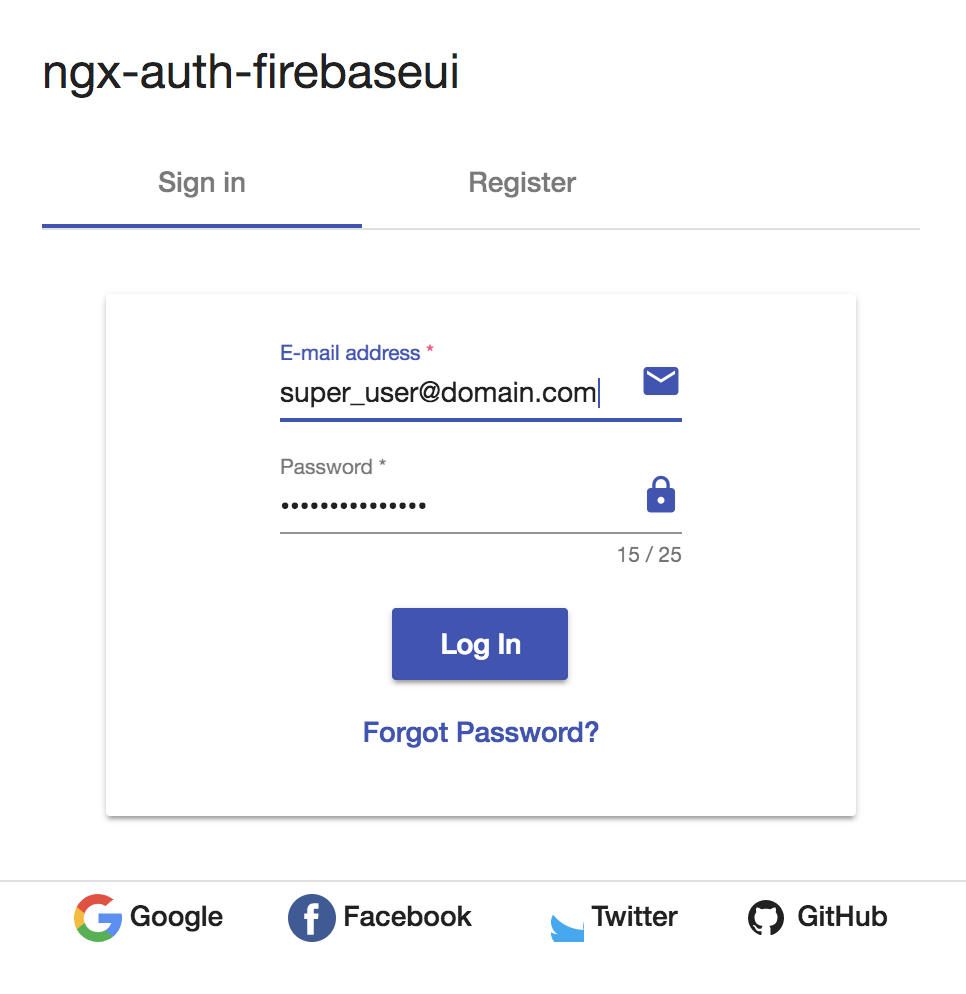The height and width of the screenshot is (994, 966).
Task: Click the envelope icon beside the email field
Action: (x=660, y=381)
